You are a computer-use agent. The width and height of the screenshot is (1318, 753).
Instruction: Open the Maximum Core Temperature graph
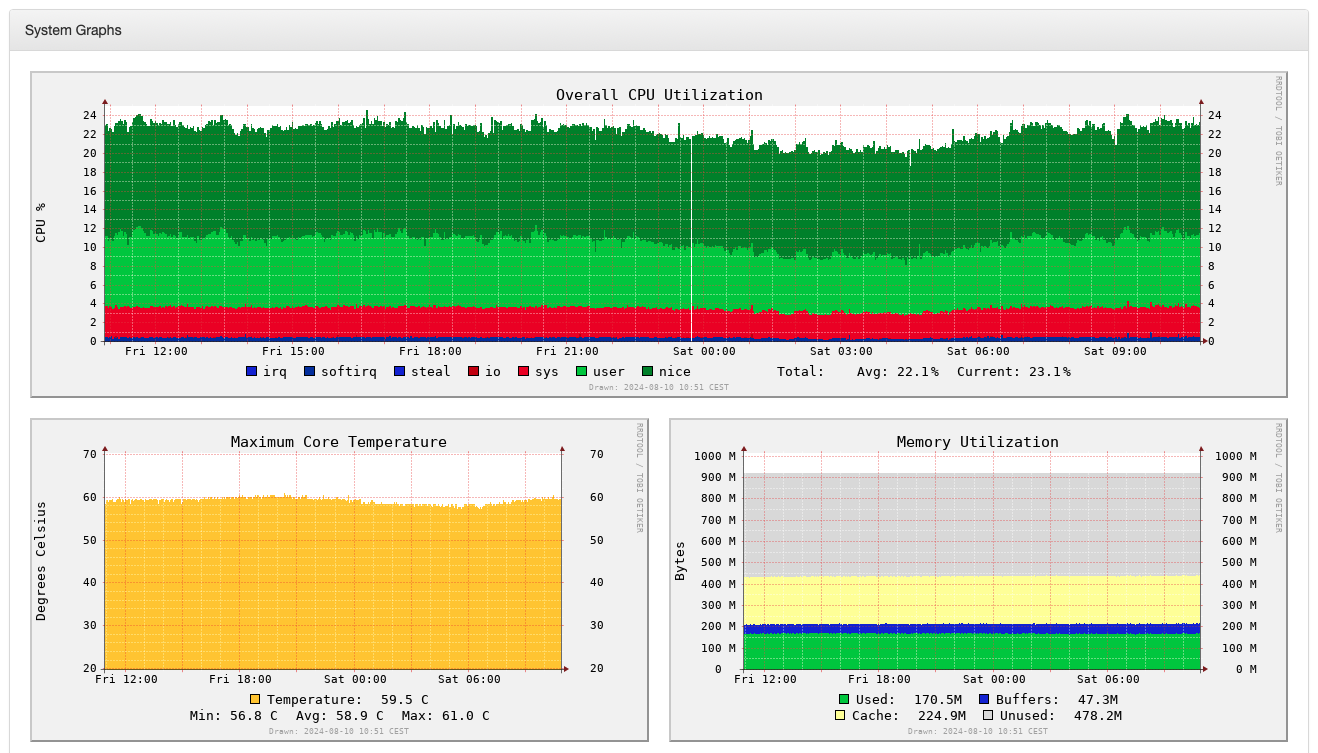tap(339, 580)
